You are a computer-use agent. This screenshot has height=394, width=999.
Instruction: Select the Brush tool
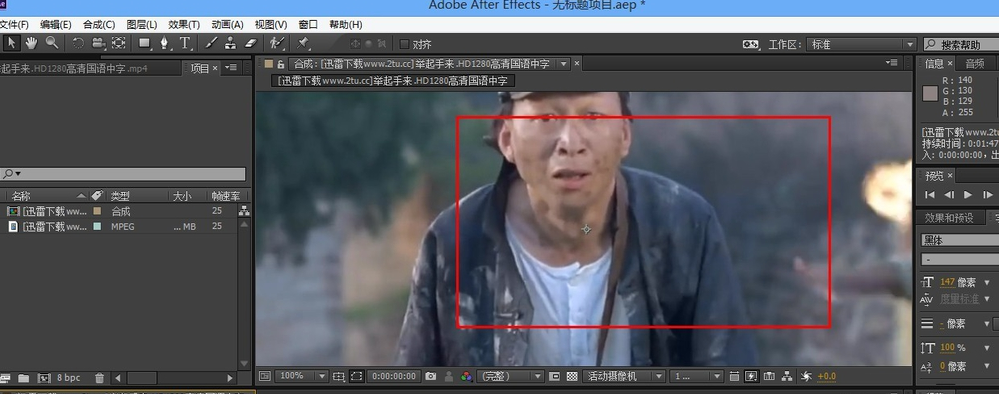point(211,43)
